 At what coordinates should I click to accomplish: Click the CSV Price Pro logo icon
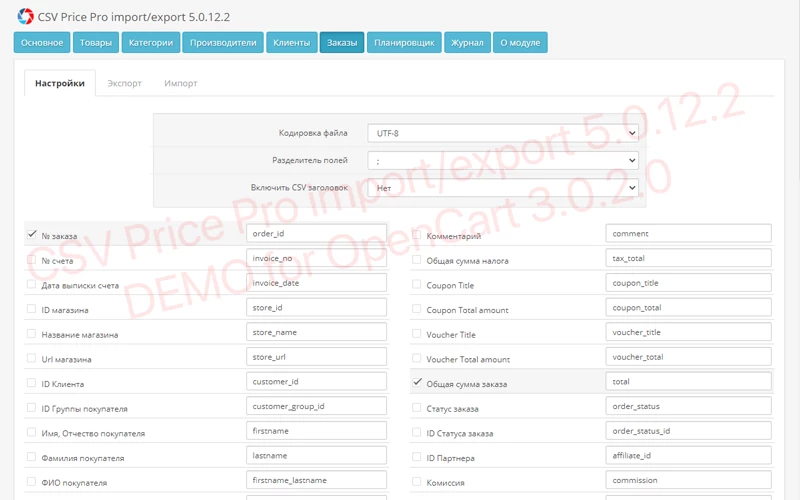[25, 16]
